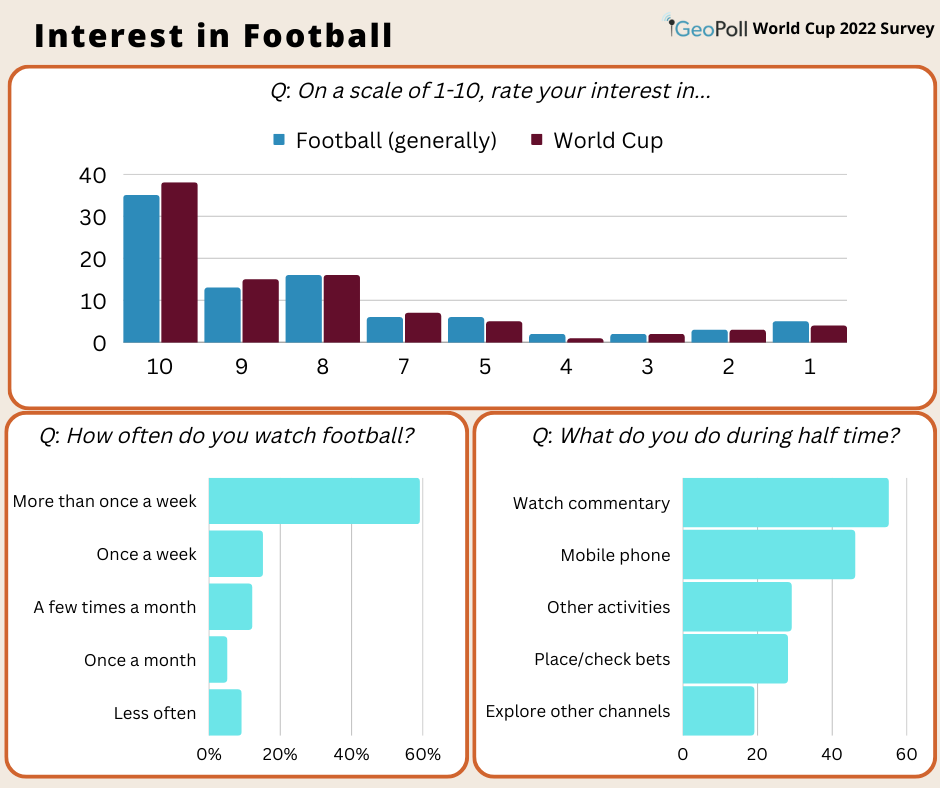The height and width of the screenshot is (788, 940).
Task: Select the 'Explore other channels' label
Action: (577, 712)
